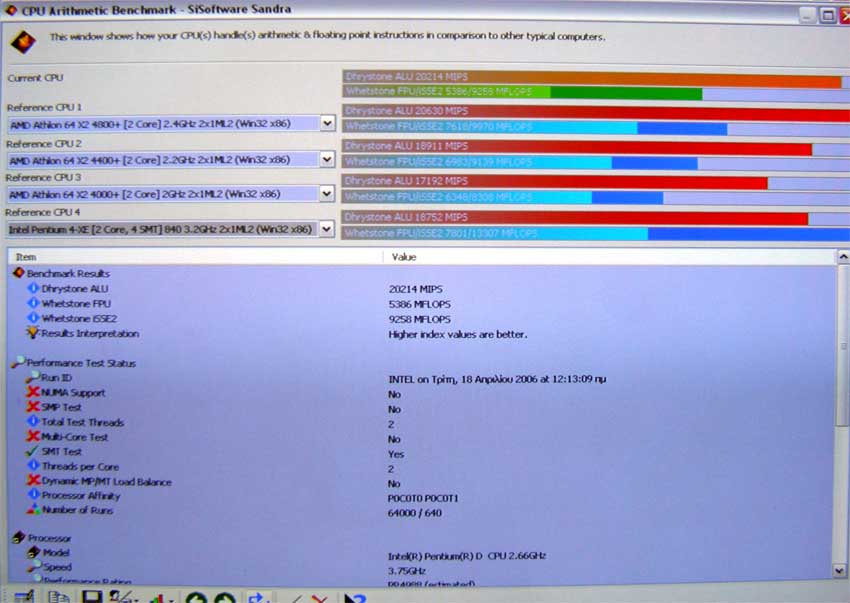Click 'Intel(R) Pentium(R) D CPU 2.66GHz' value
The width and height of the screenshot is (850, 603).
tap(467, 556)
